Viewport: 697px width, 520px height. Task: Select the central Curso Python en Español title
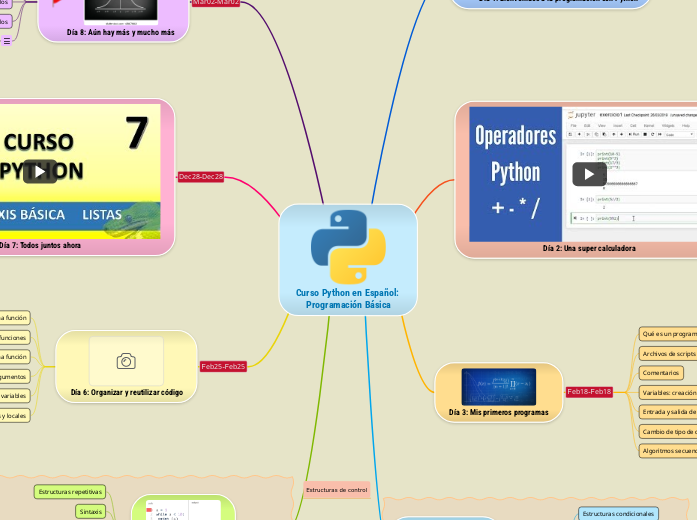pyautogui.click(x=347, y=298)
